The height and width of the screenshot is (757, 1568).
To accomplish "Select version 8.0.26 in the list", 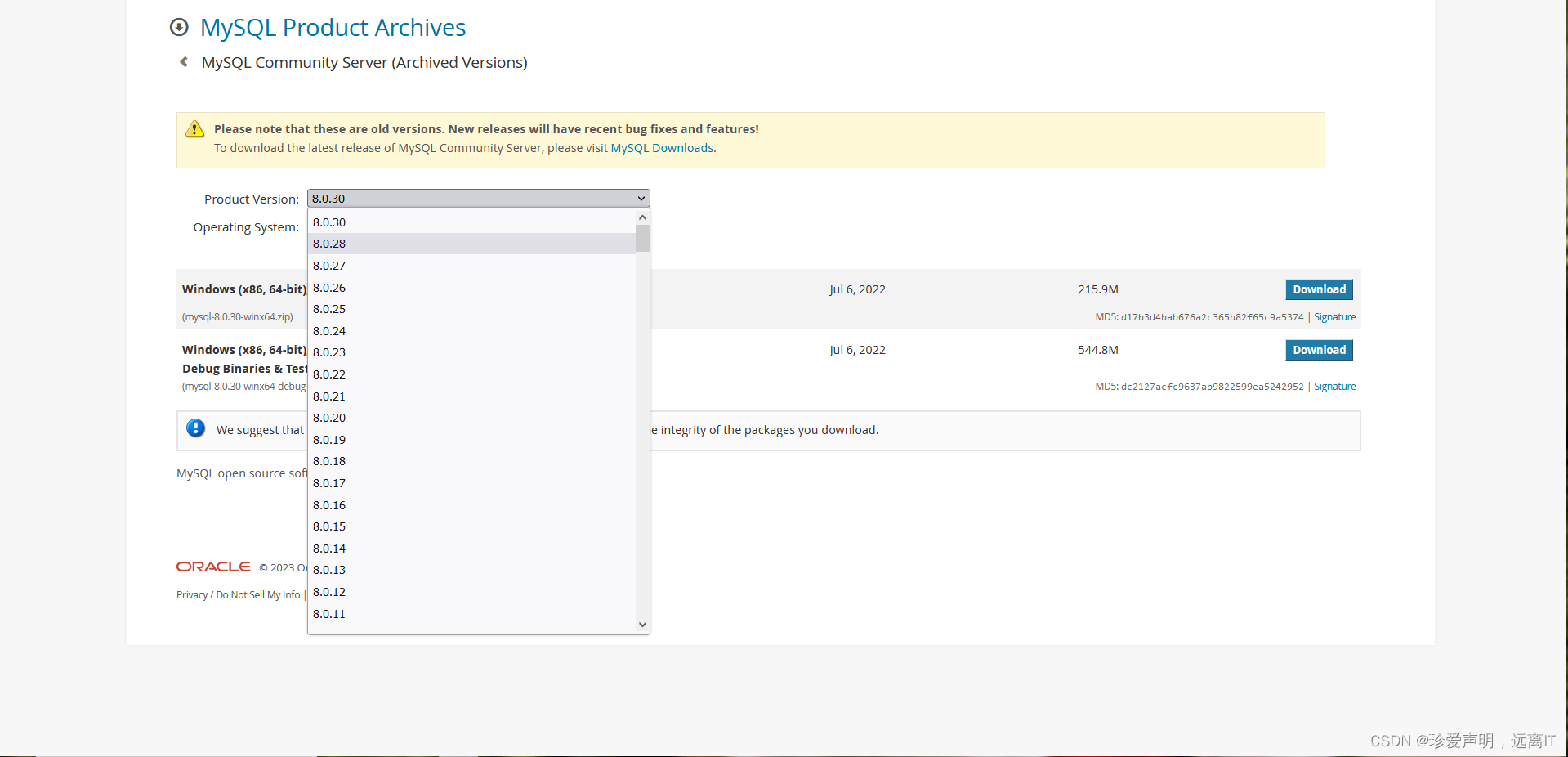I will [471, 288].
